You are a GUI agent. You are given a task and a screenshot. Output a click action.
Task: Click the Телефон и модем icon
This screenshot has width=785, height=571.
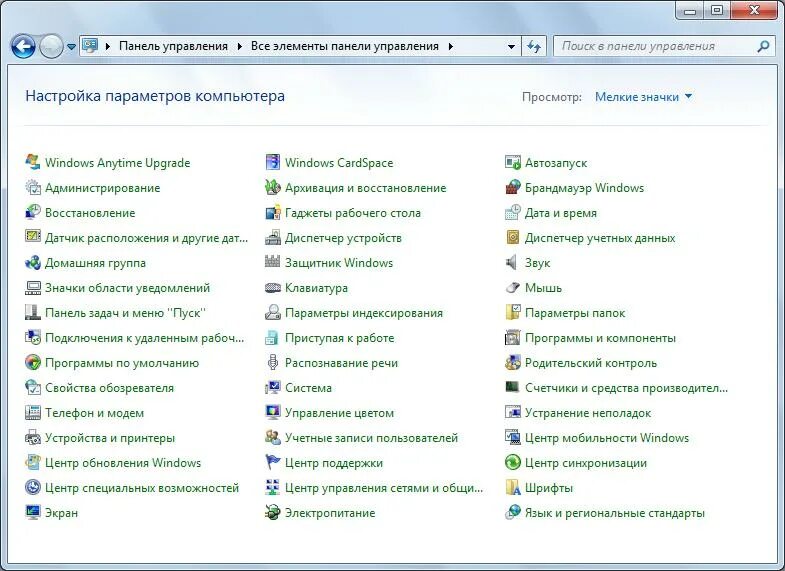point(33,412)
